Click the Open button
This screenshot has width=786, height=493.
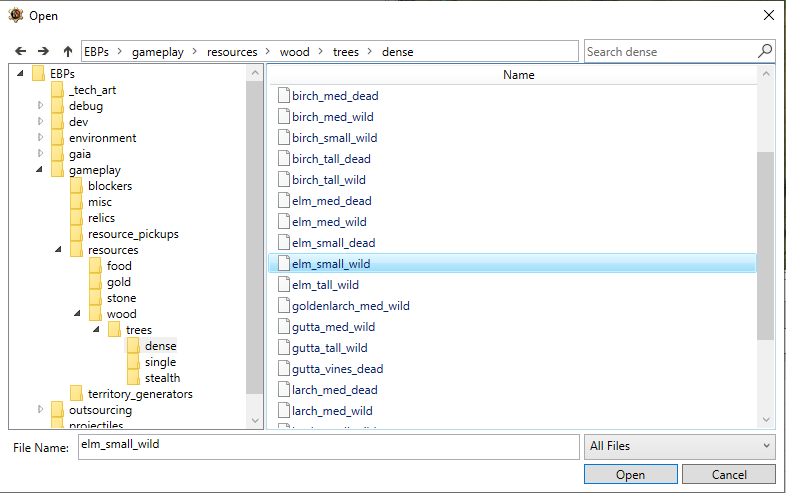coord(631,474)
